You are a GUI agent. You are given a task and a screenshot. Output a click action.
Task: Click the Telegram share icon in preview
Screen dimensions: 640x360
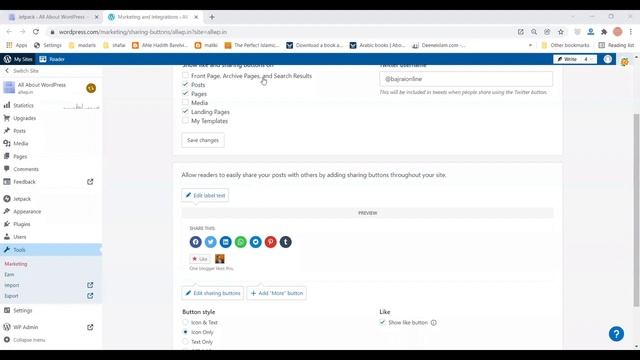click(256, 242)
